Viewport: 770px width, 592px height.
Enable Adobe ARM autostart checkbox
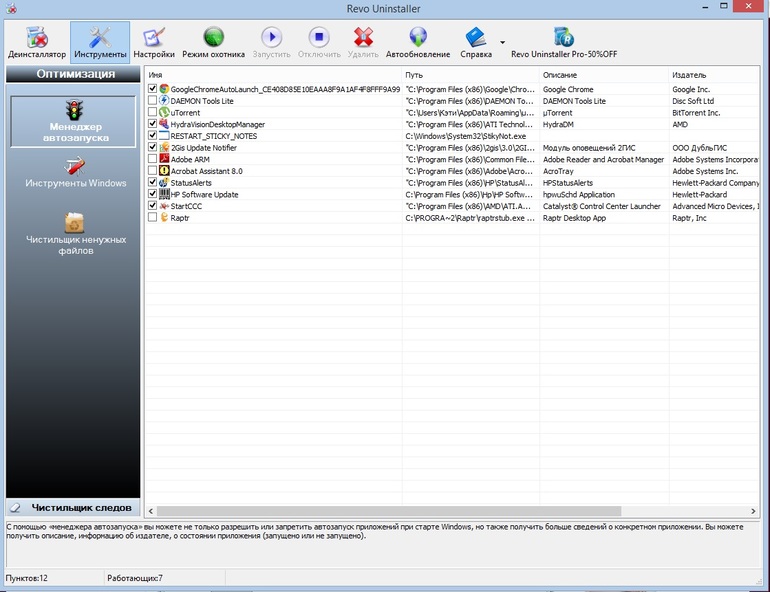point(152,159)
